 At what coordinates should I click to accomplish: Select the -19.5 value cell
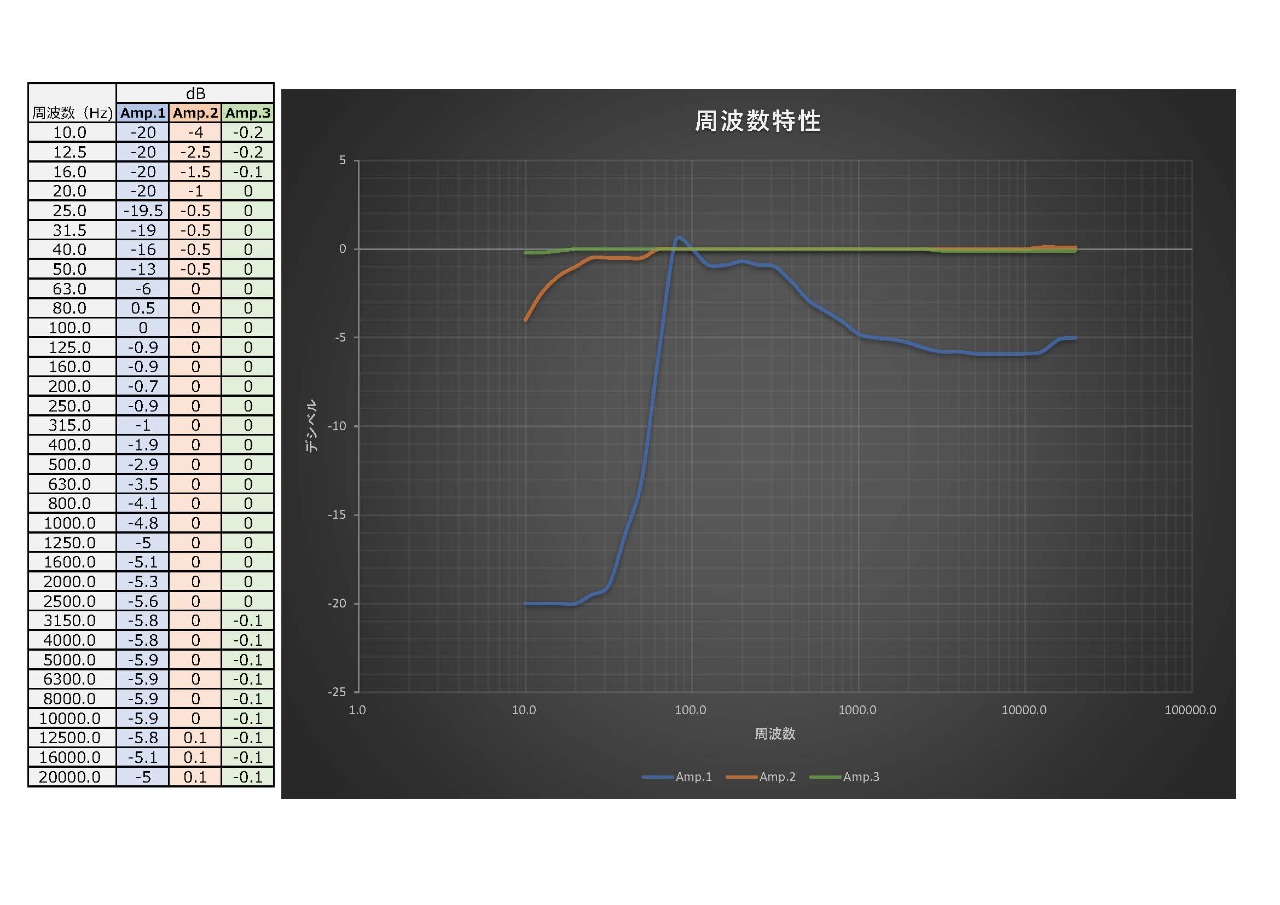[x=142, y=211]
